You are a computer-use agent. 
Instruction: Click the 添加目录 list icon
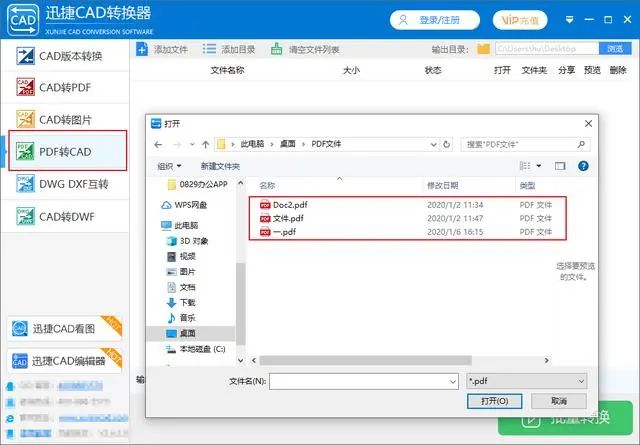click(x=209, y=49)
